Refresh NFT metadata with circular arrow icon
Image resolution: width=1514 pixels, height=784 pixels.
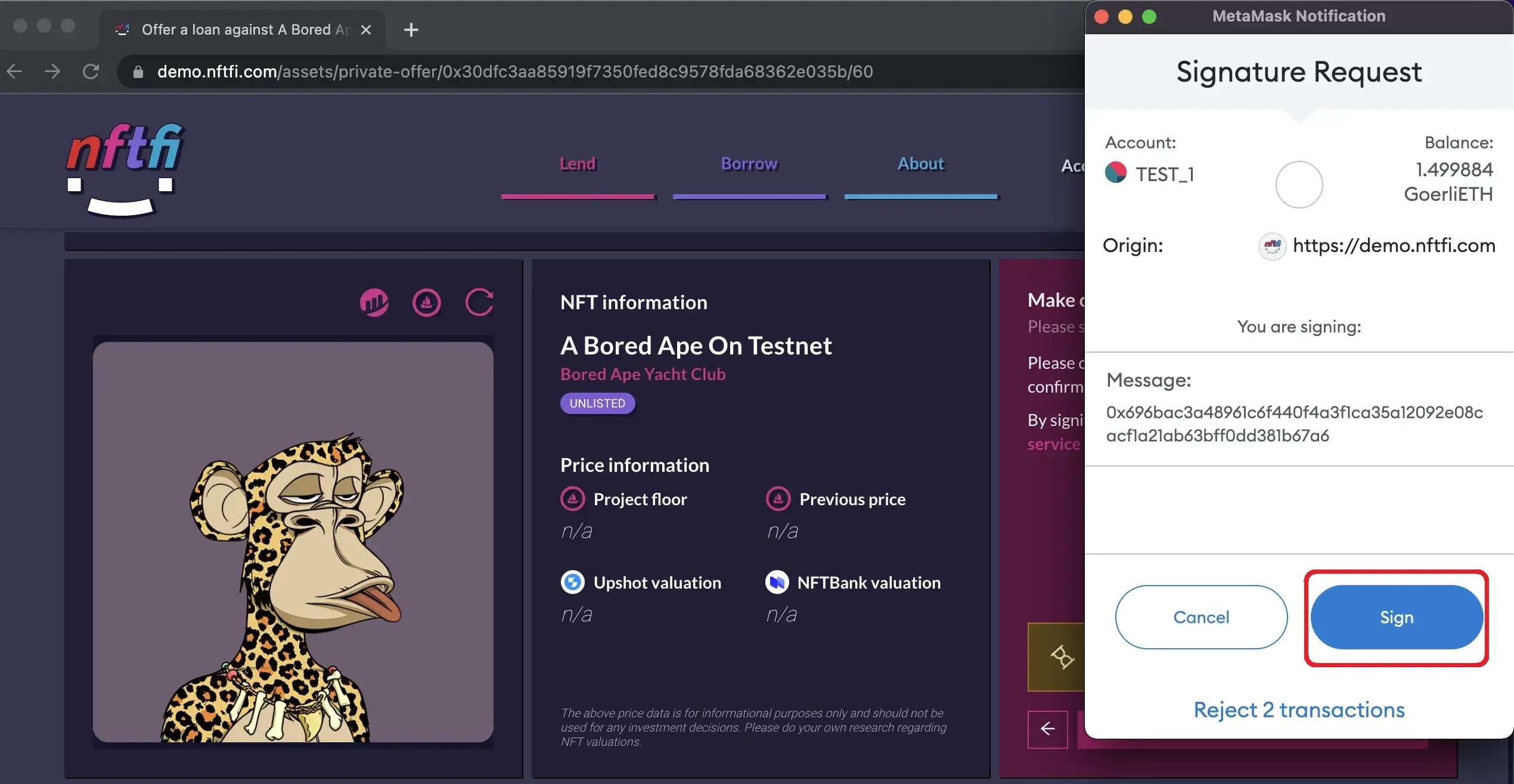click(479, 303)
